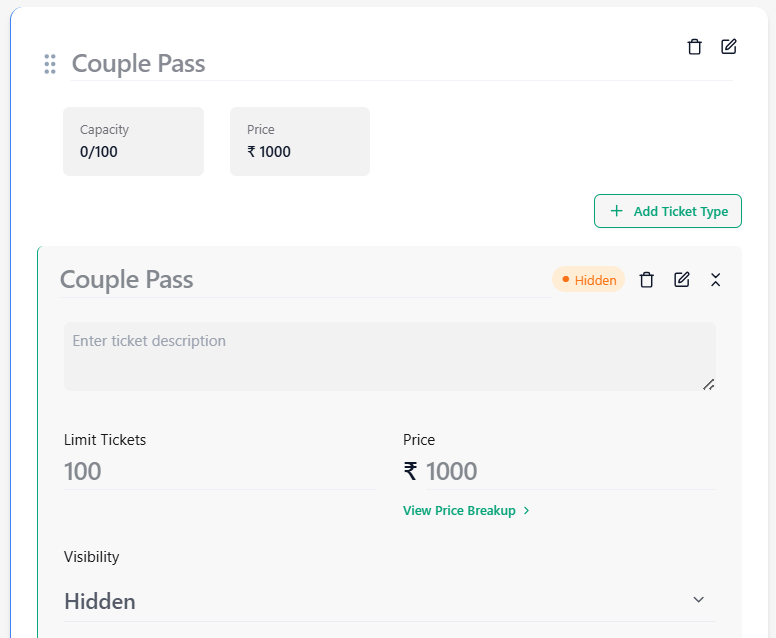Add Ticket Type button
This screenshot has height=638, width=776.
click(x=668, y=211)
